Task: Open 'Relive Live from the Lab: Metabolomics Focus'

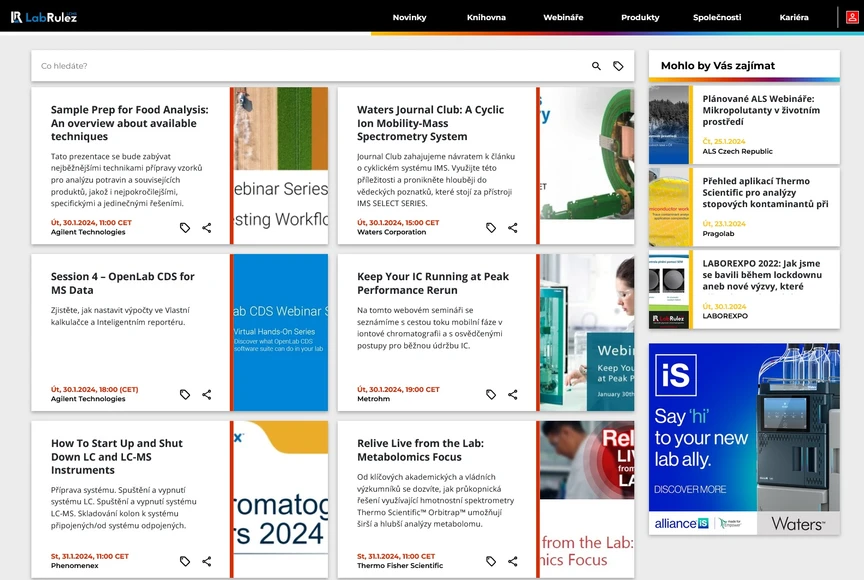Action: tap(420, 450)
